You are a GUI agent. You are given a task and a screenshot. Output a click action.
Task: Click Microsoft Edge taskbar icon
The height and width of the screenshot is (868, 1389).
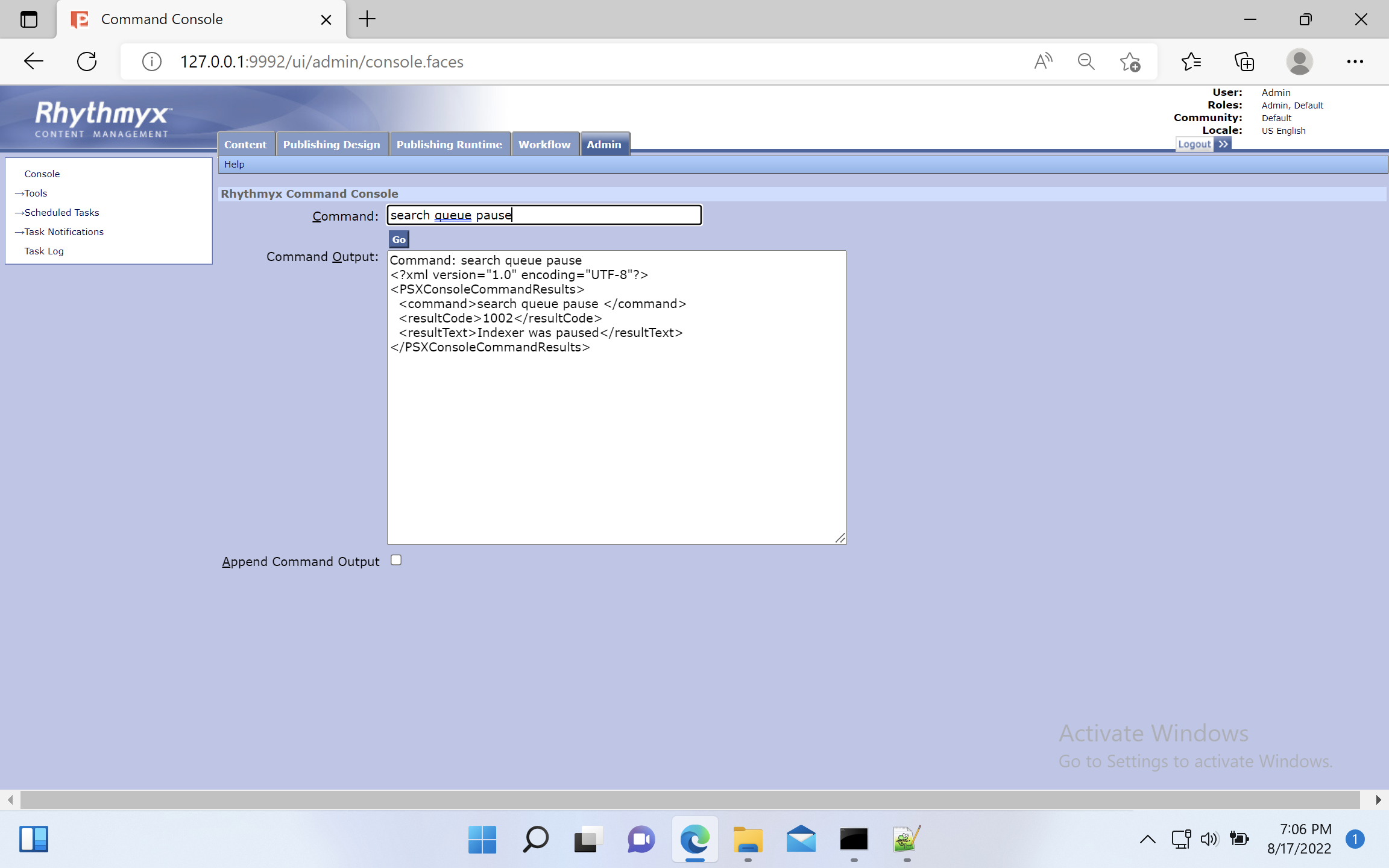tap(694, 839)
